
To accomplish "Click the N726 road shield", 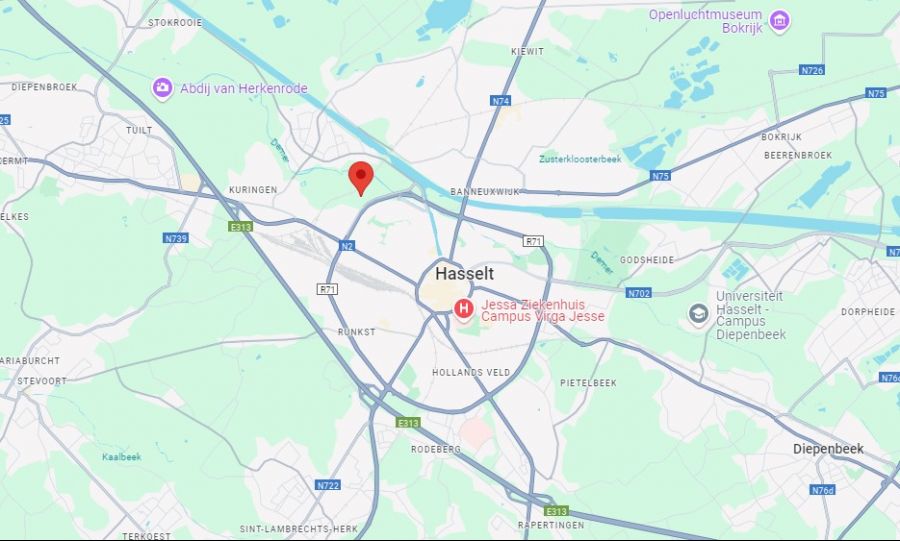I will tap(812, 70).
